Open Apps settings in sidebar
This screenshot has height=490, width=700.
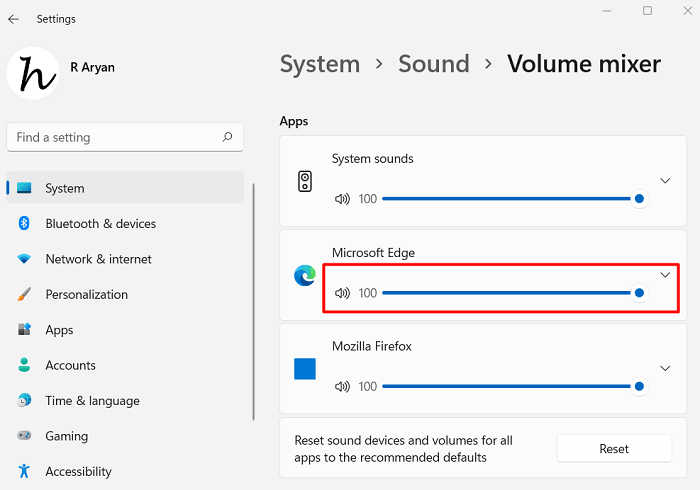(x=125, y=330)
